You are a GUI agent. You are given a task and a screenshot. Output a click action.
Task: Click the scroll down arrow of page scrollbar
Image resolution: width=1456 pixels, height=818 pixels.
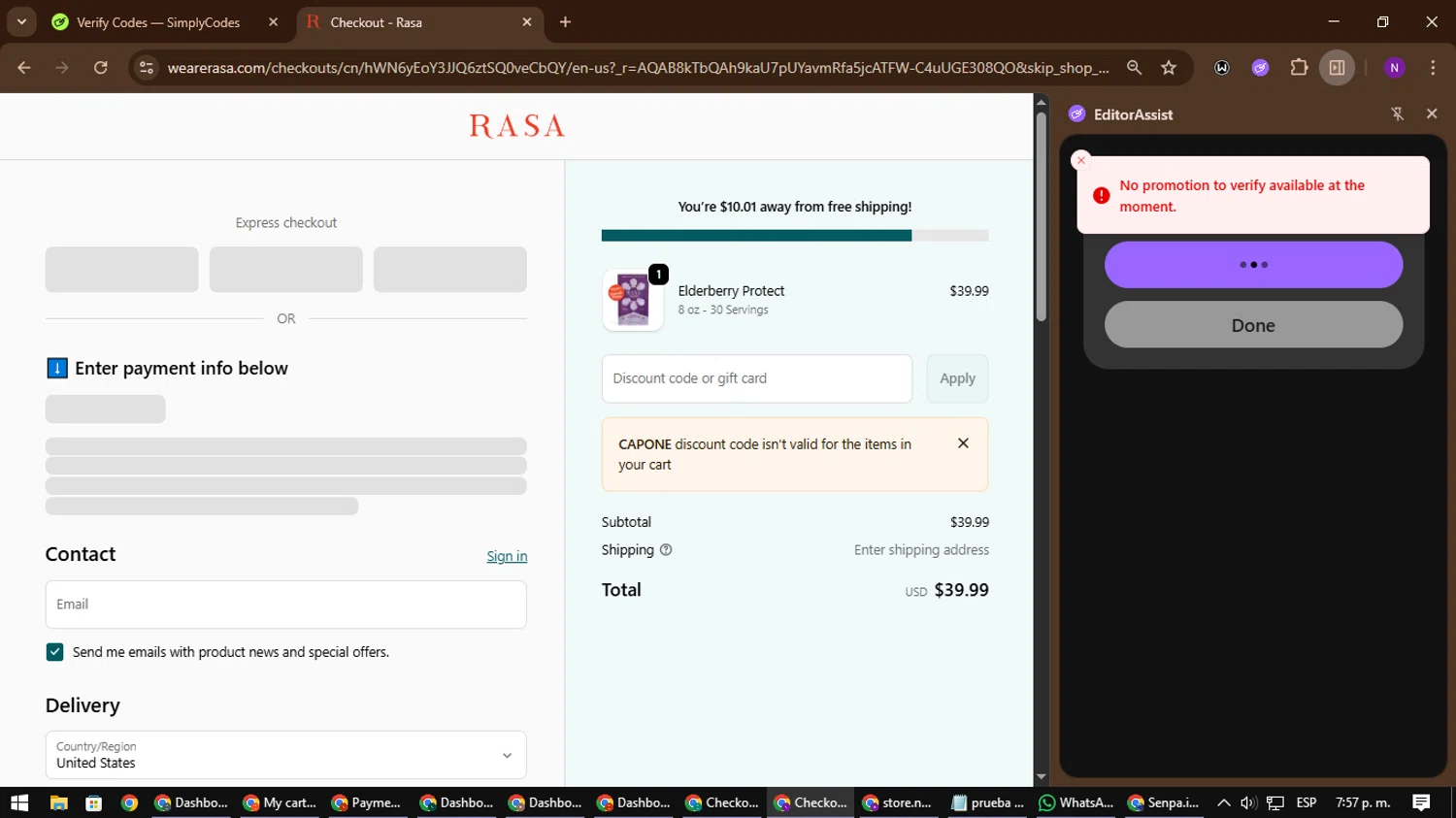pos(1041,777)
